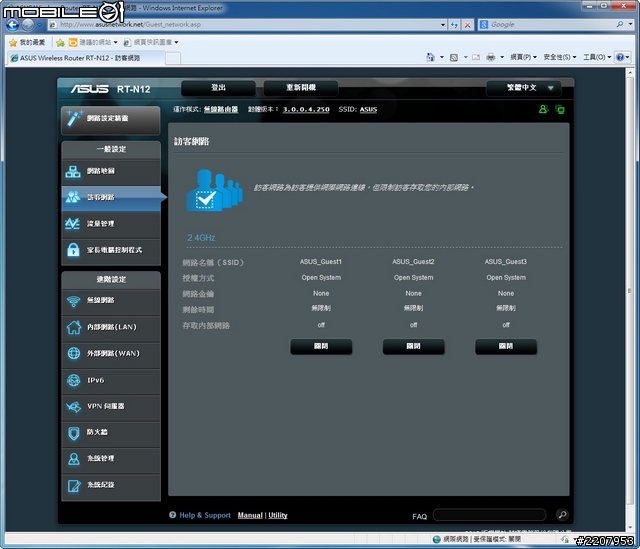
Task: Expand web slice gallery dropdown
Action: [176, 42]
